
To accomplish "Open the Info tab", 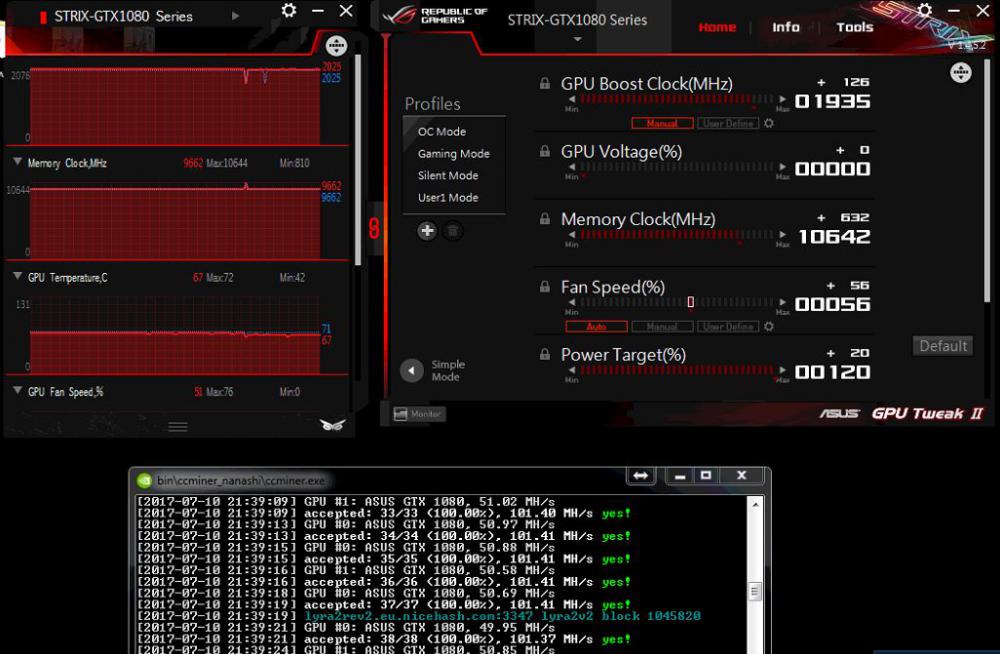I will [x=786, y=27].
